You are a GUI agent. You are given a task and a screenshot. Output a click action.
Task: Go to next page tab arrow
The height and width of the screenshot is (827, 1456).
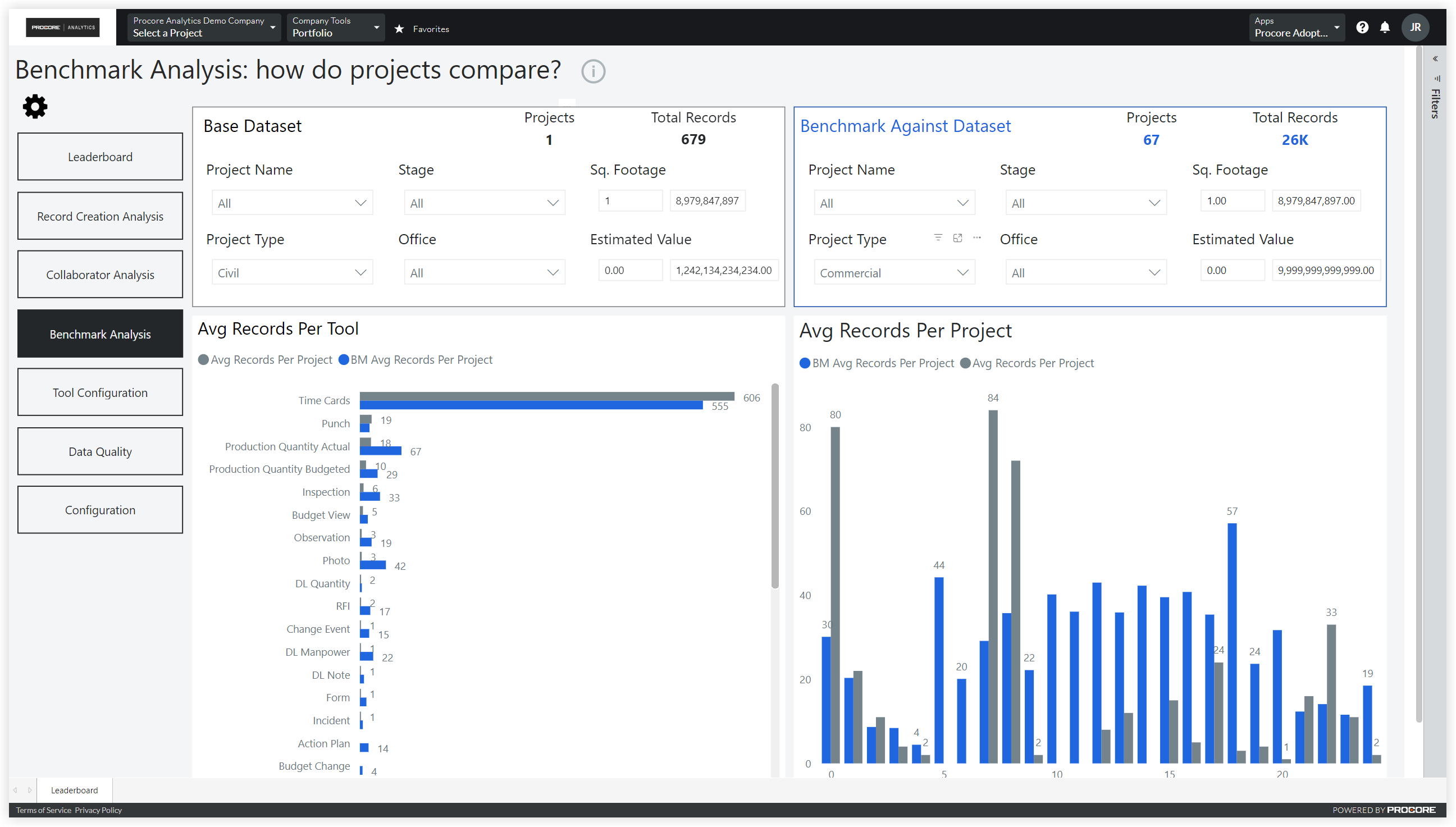[x=30, y=790]
